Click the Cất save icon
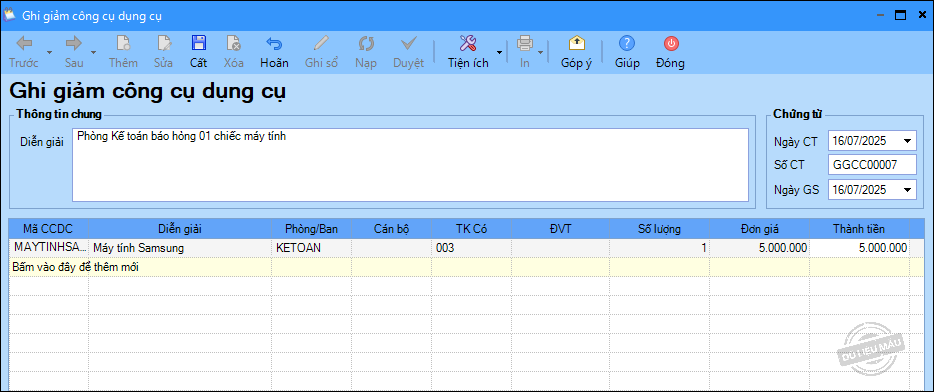The width and height of the screenshot is (934, 392). (x=198, y=43)
